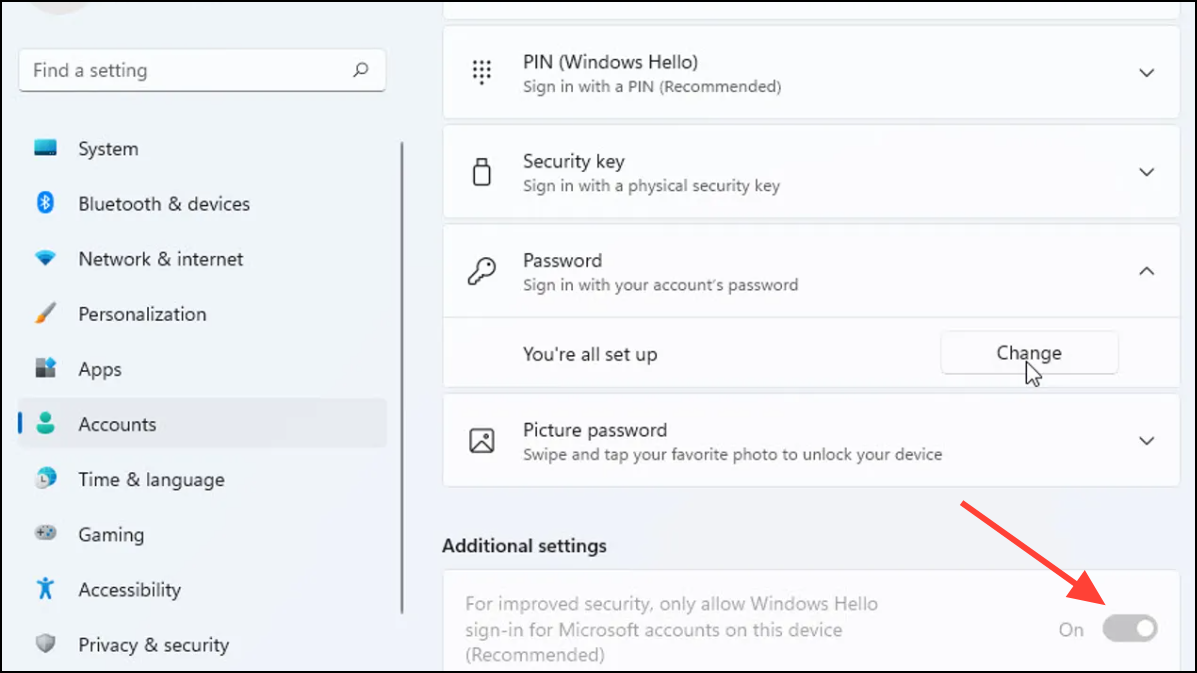Click the search magnifier icon
The width and height of the screenshot is (1197, 673).
(x=361, y=70)
